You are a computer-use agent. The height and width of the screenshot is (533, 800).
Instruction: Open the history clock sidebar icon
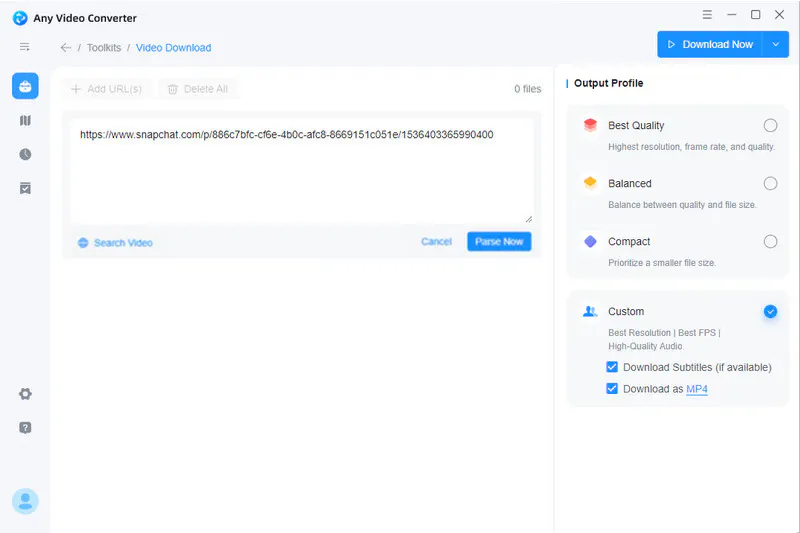25,155
